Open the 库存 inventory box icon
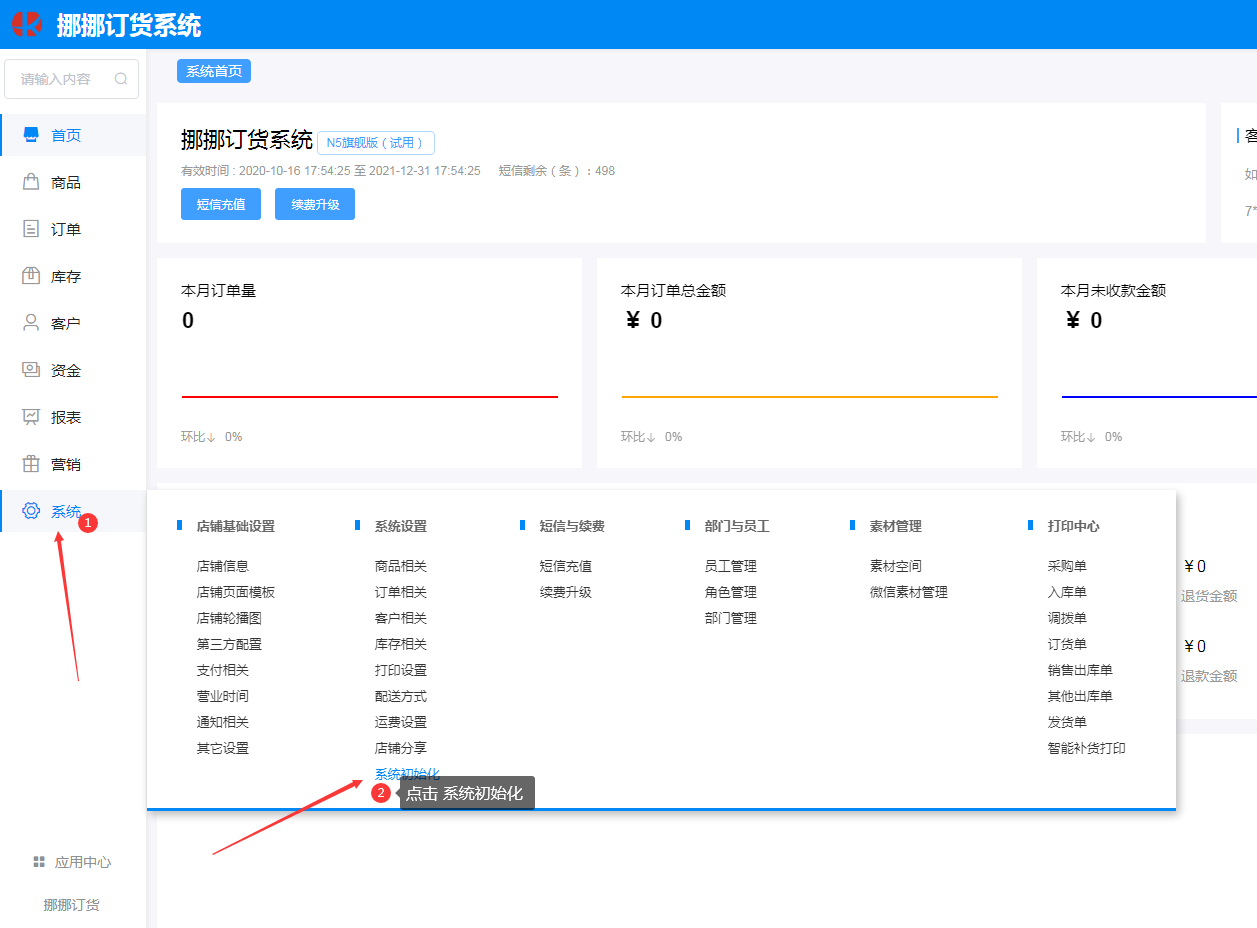The image size is (1257, 928). click(31, 276)
